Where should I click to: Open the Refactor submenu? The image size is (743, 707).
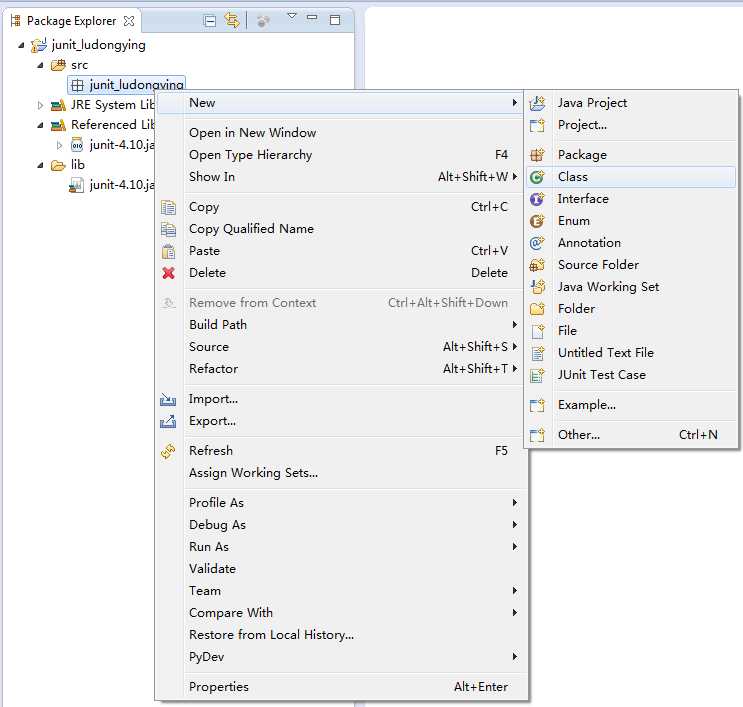pyautogui.click(x=341, y=369)
